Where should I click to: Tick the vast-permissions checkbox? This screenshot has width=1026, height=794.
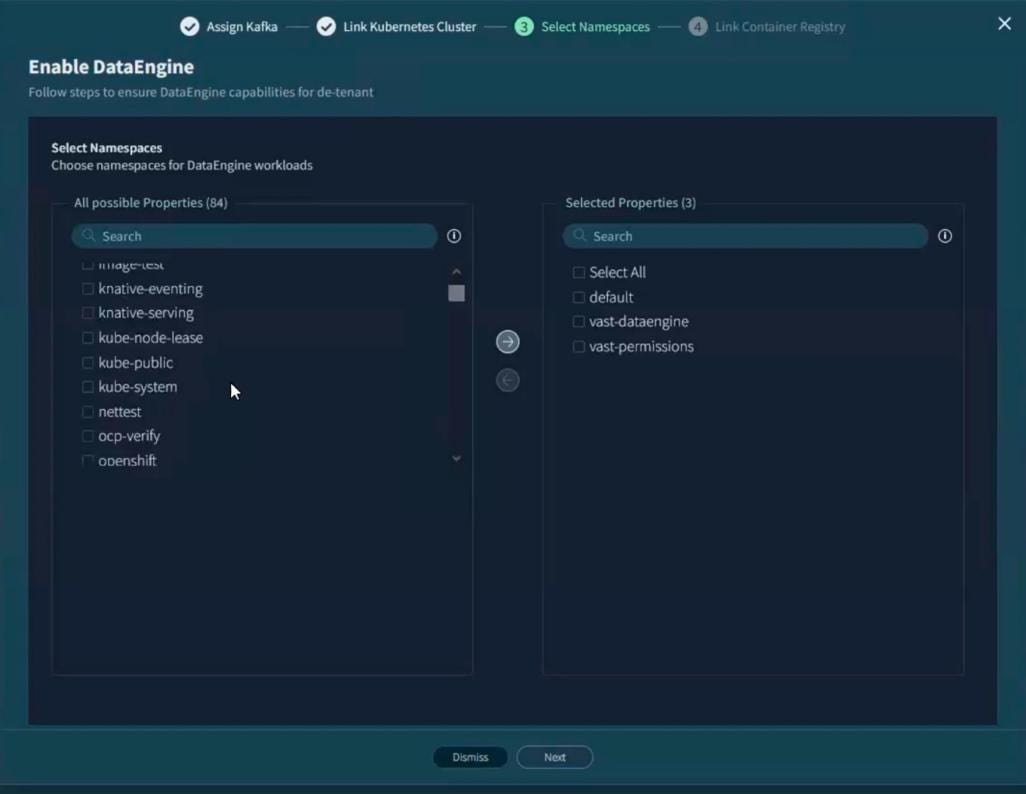point(578,346)
